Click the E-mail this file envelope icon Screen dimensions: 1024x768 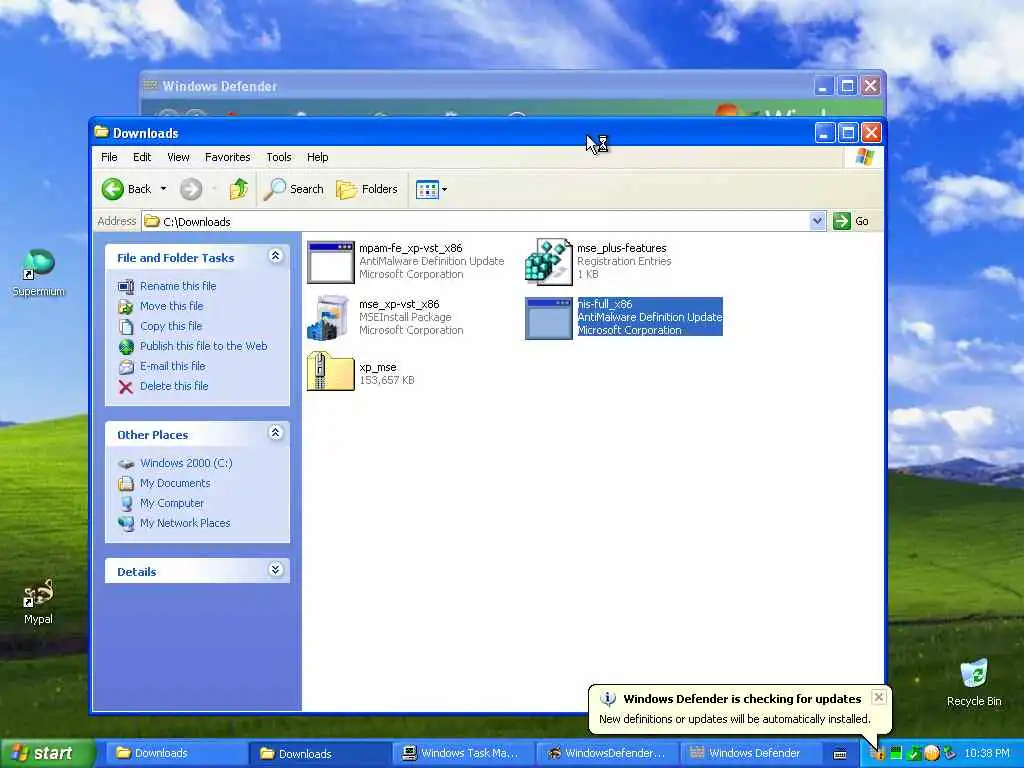point(126,367)
